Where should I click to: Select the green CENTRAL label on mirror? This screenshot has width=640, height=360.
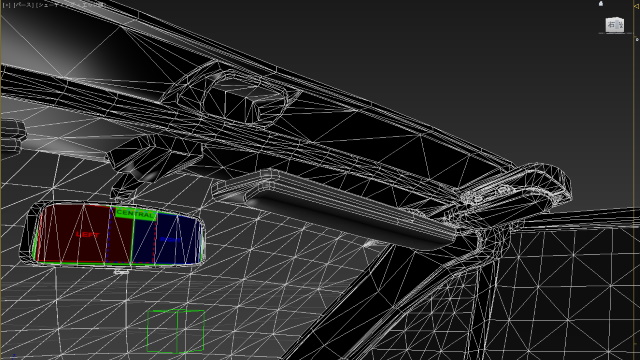pyautogui.click(x=135, y=214)
